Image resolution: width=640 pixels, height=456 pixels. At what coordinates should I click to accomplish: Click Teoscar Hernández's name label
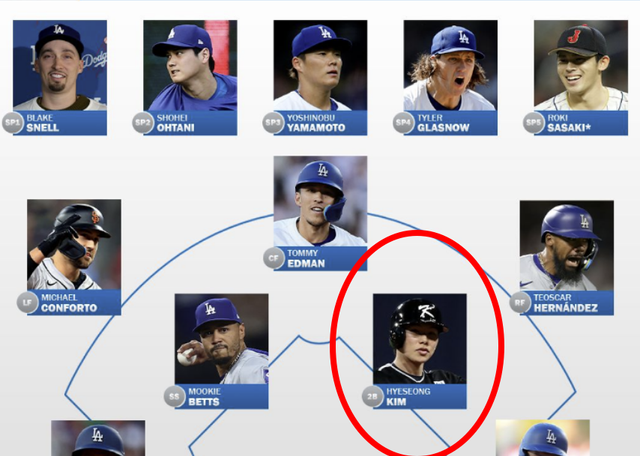pos(567,303)
